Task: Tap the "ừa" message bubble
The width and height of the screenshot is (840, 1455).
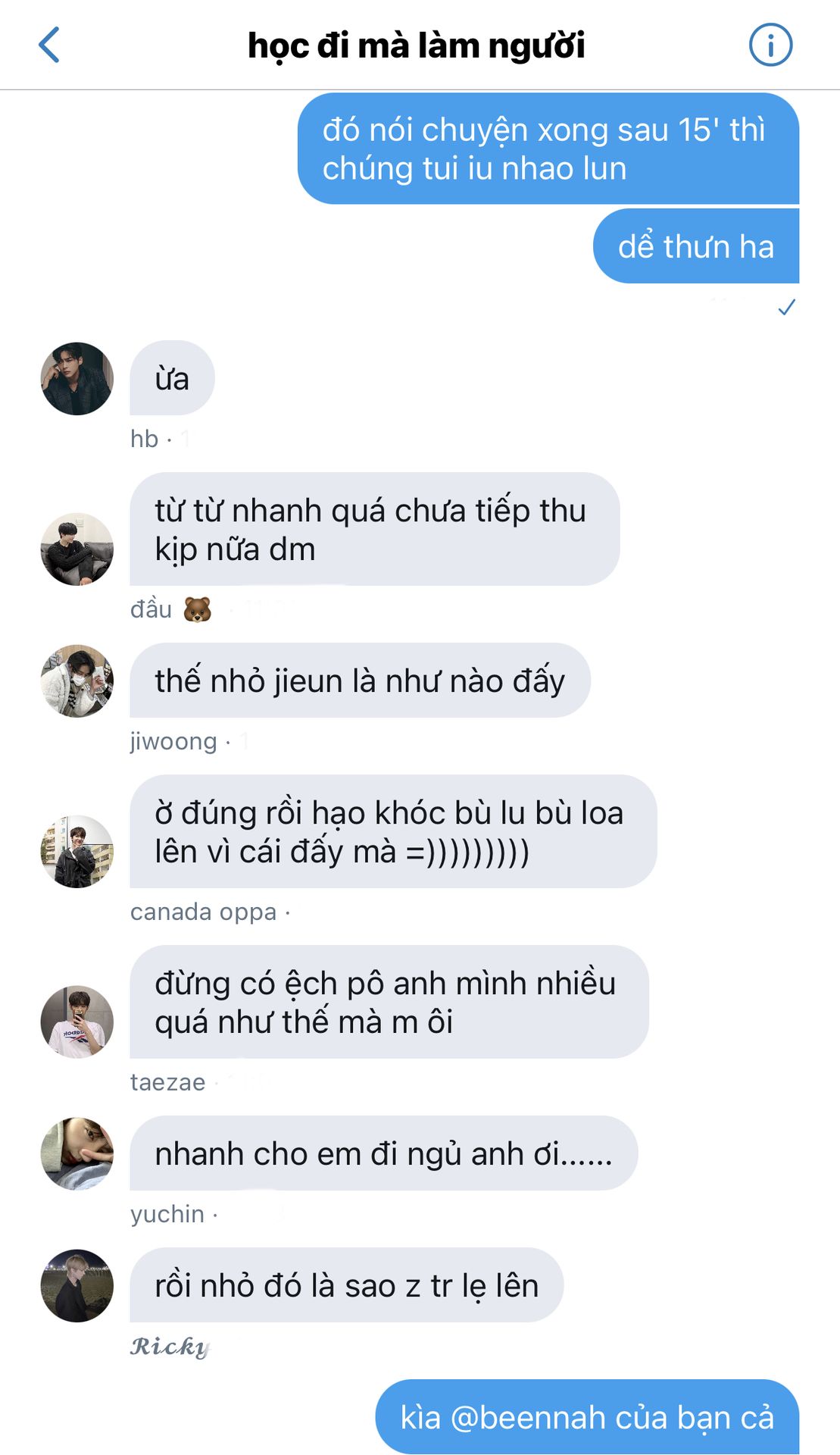Action: click(x=172, y=378)
